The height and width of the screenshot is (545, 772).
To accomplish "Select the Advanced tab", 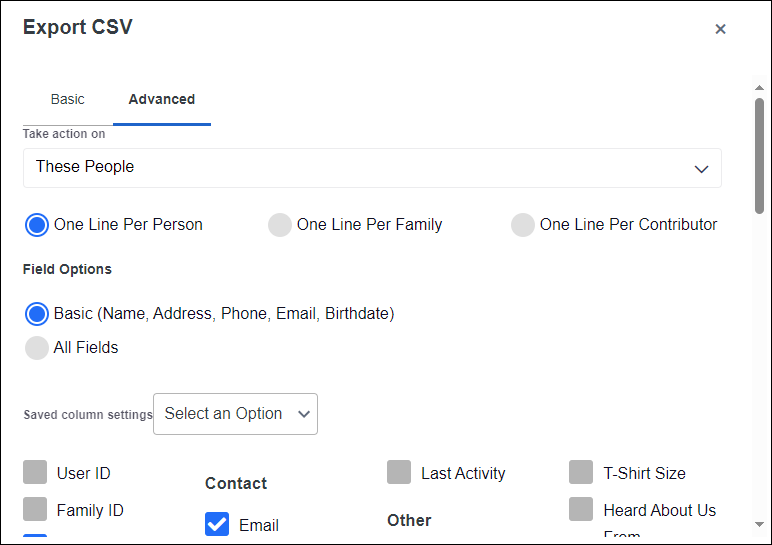I will tap(161, 99).
